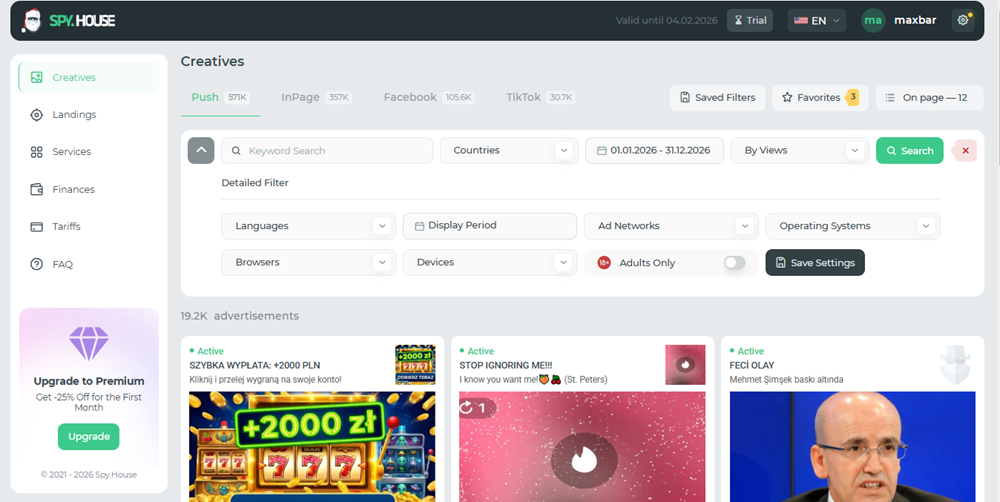This screenshot has width=1000, height=502.
Task: Switch to the TikTok tab
Action: tap(540, 98)
